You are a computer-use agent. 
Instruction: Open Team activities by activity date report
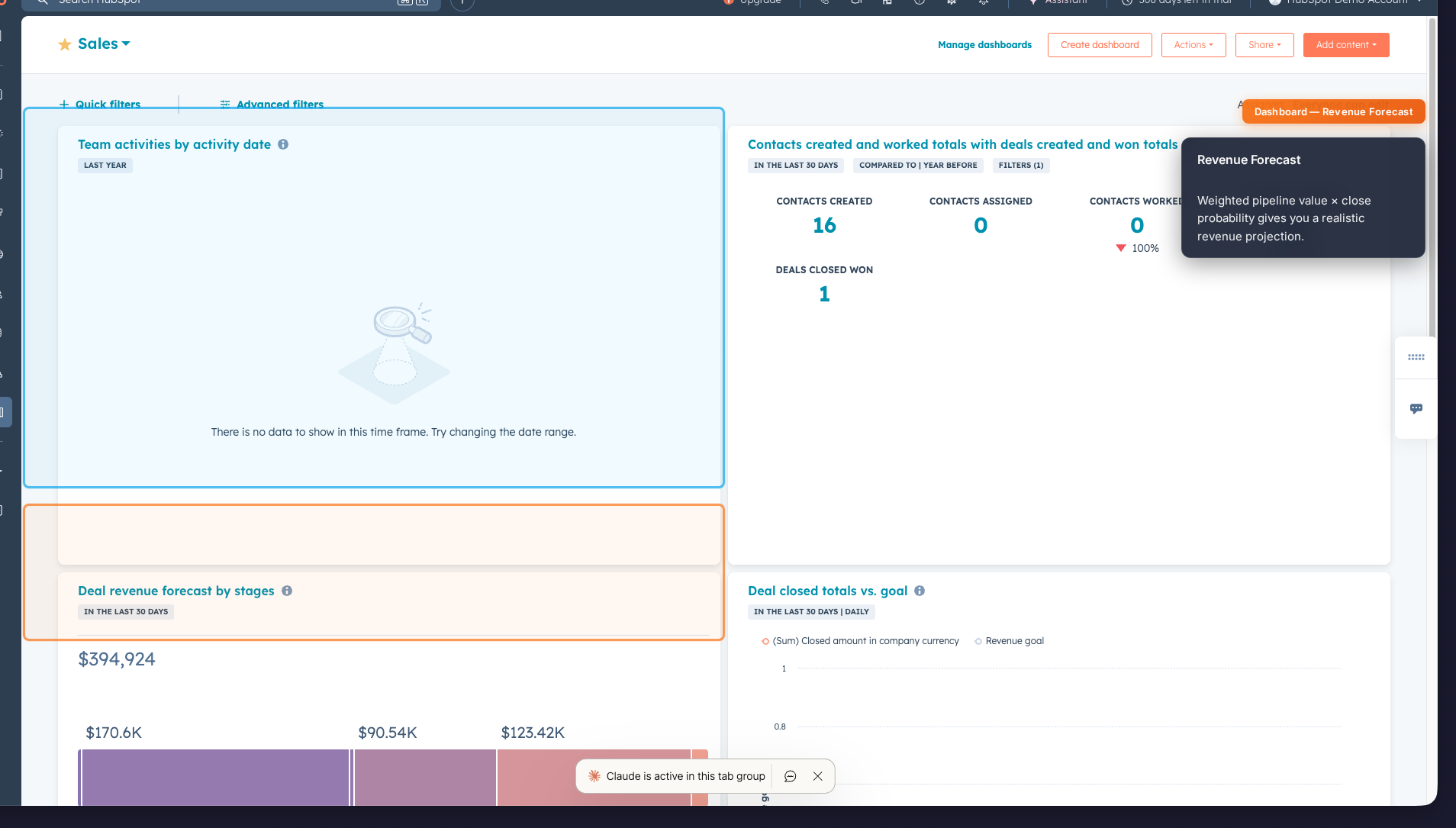pos(174,144)
